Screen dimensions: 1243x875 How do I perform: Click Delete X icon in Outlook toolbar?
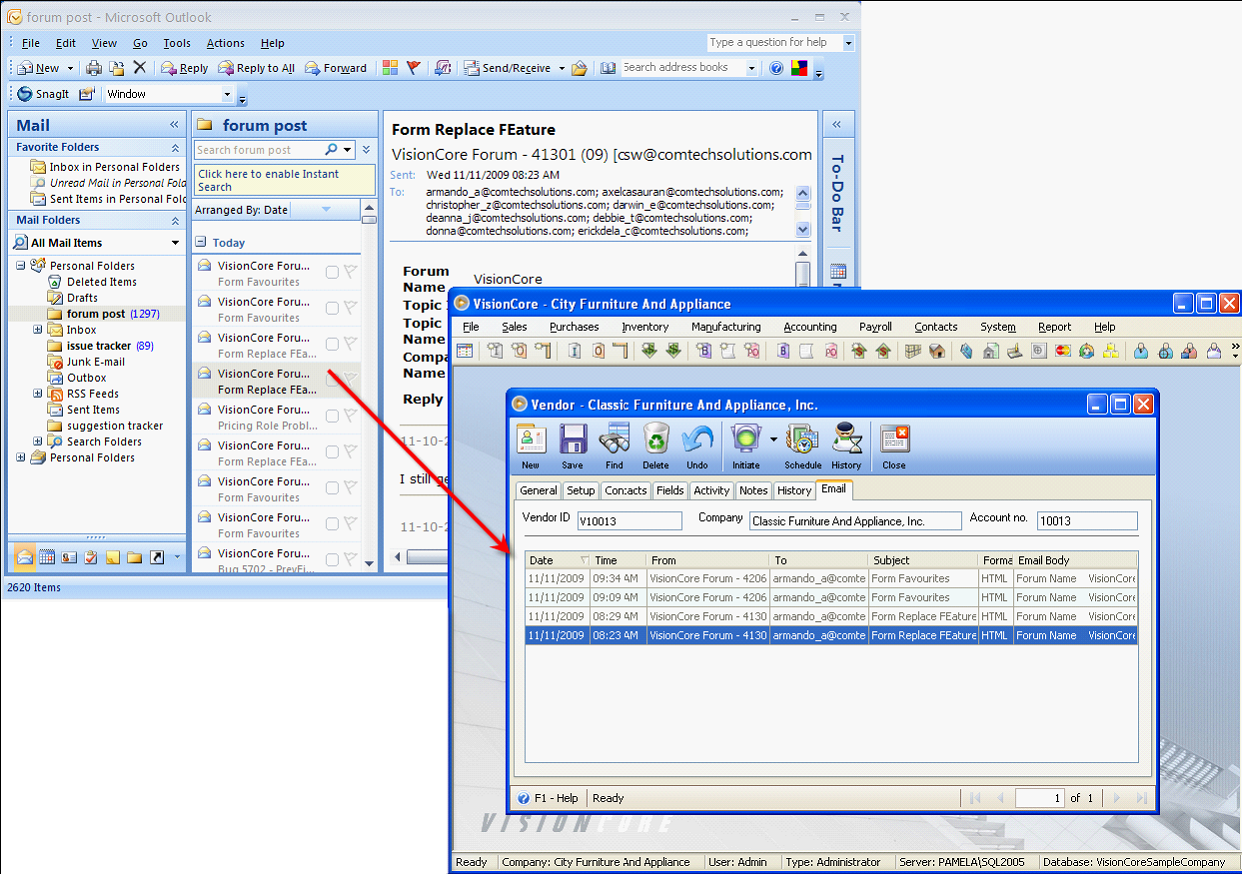[140, 68]
